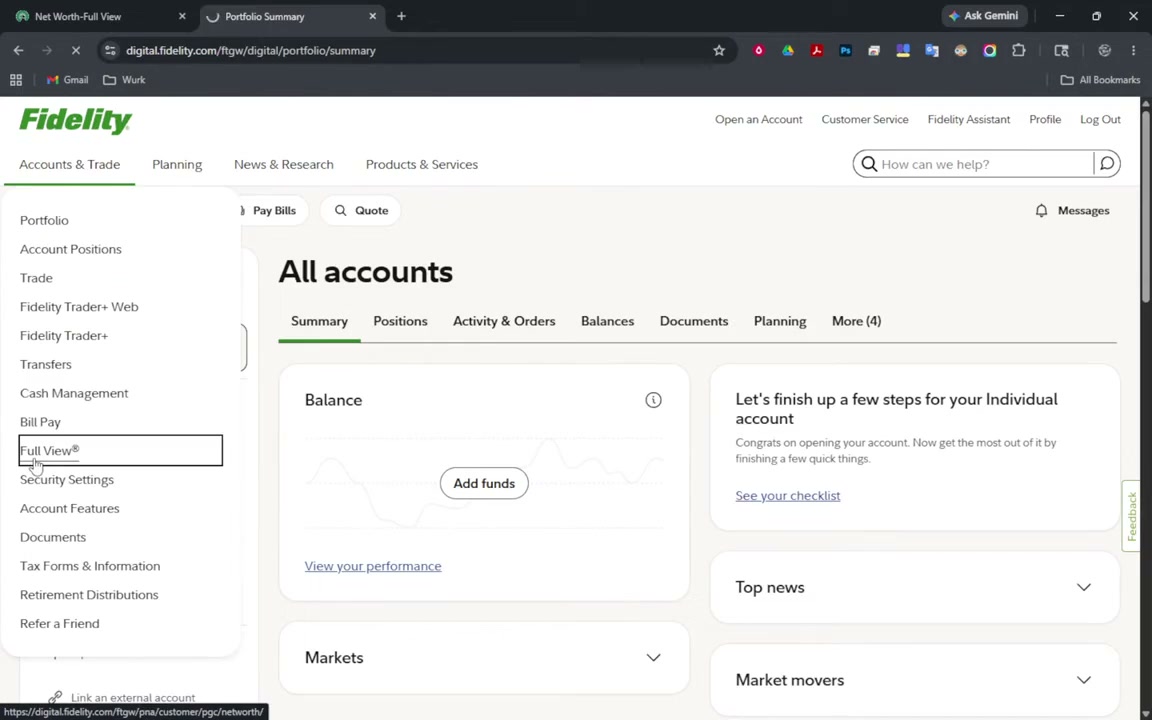Switch to the Documents tab
This screenshot has height=720, width=1152.
click(x=694, y=321)
